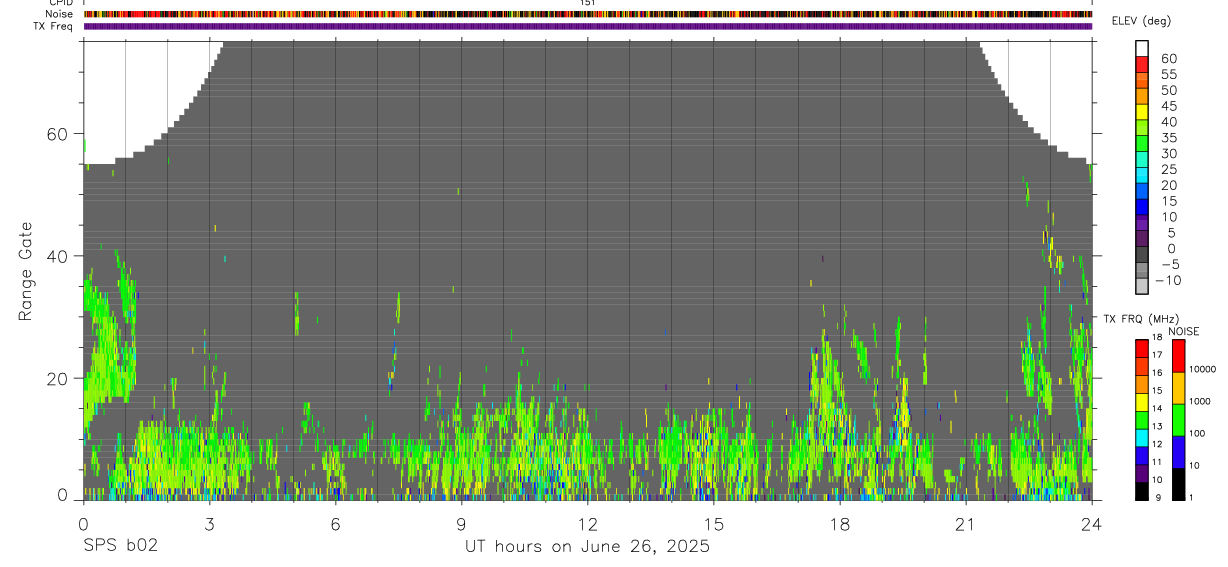Click the 20 tick label on Range Gate axis

pyautogui.click(x=56, y=379)
